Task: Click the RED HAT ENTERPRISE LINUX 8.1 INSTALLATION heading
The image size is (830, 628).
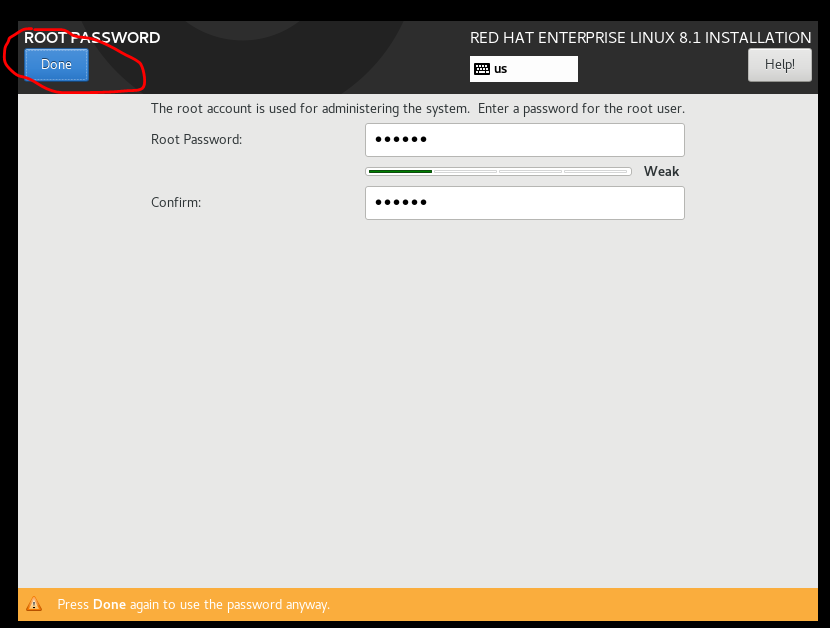Action: pyautogui.click(x=640, y=38)
